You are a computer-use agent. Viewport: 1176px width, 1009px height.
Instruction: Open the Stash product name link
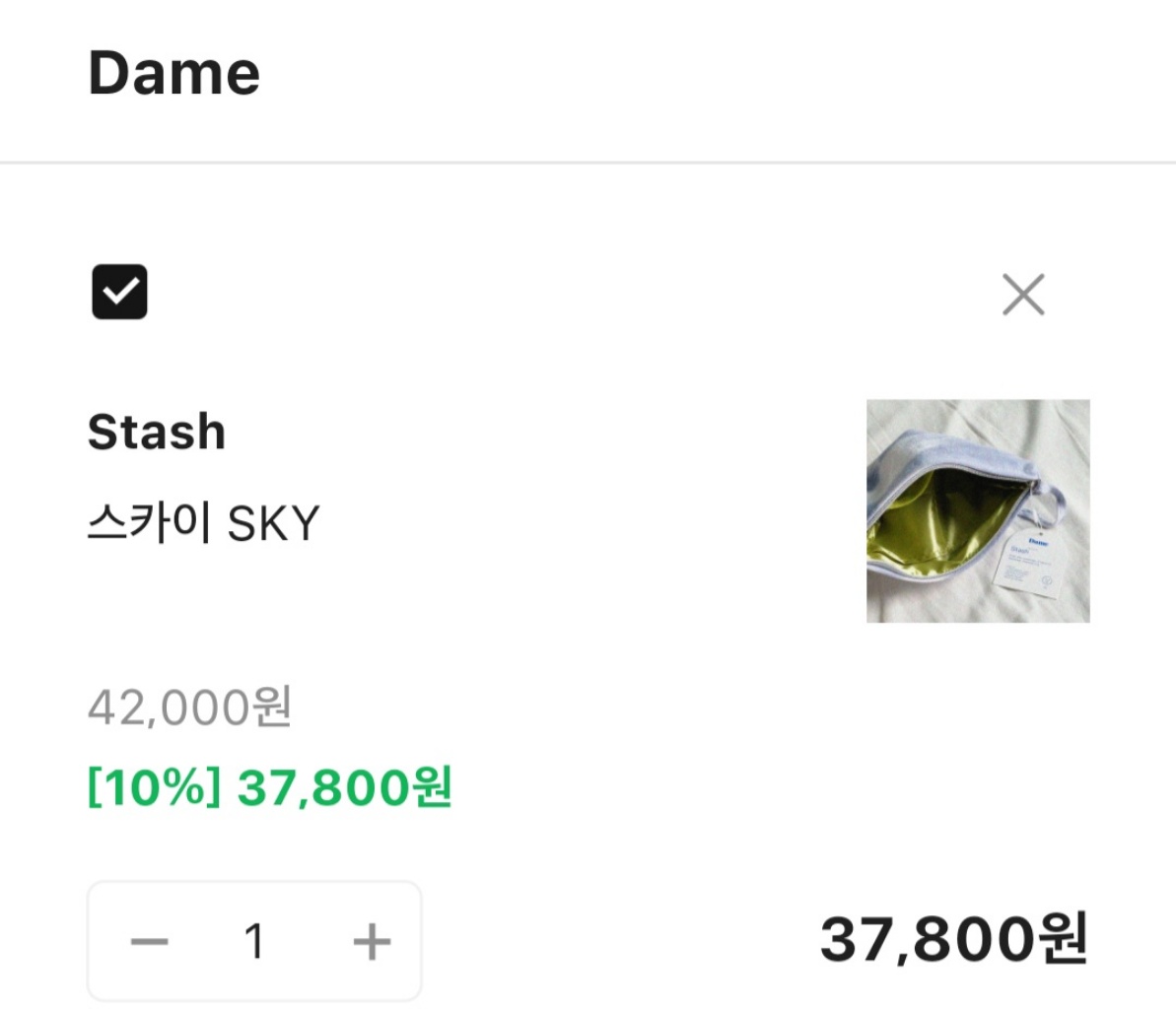pos(157,432)
